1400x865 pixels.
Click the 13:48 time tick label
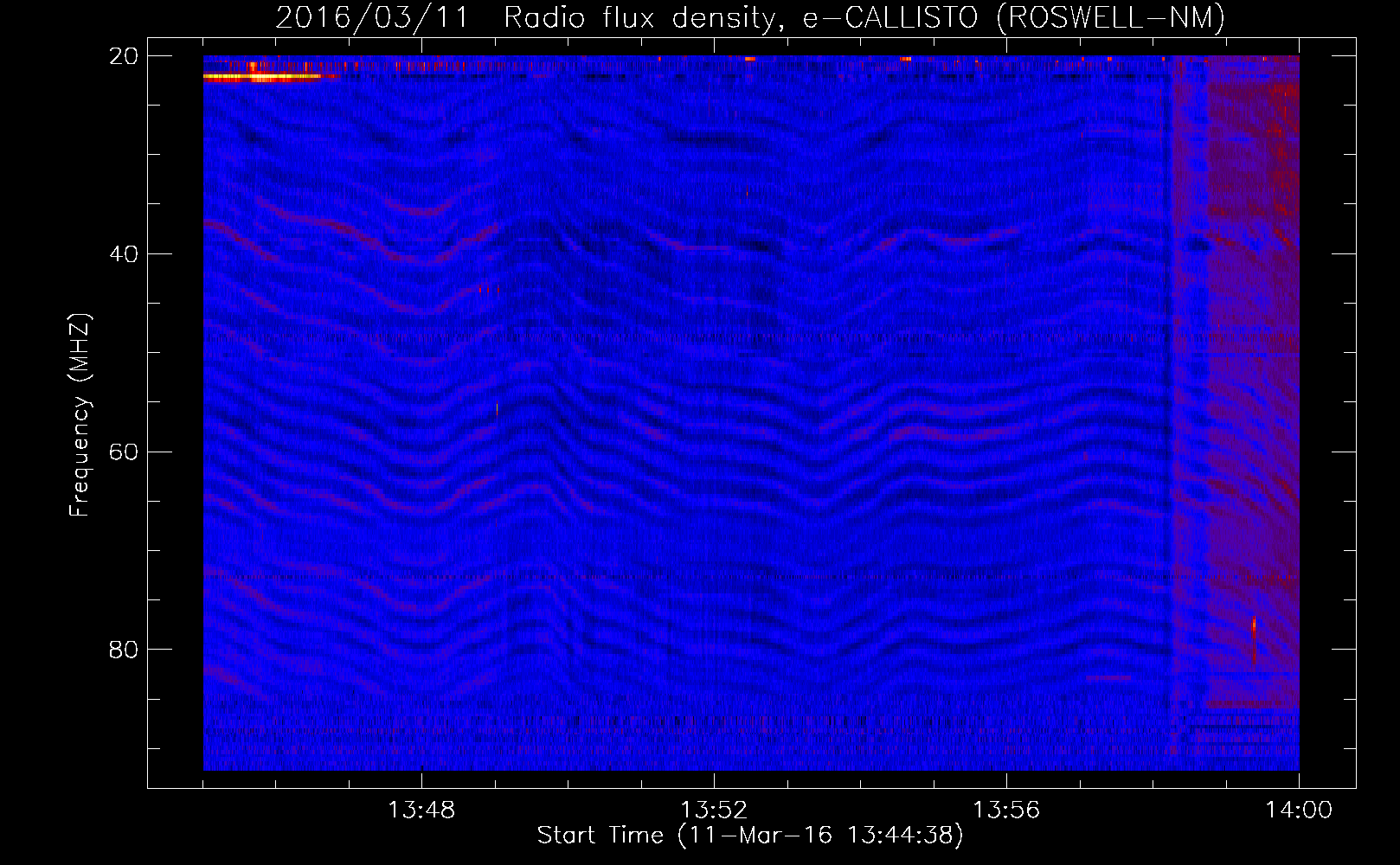(421, 811)
